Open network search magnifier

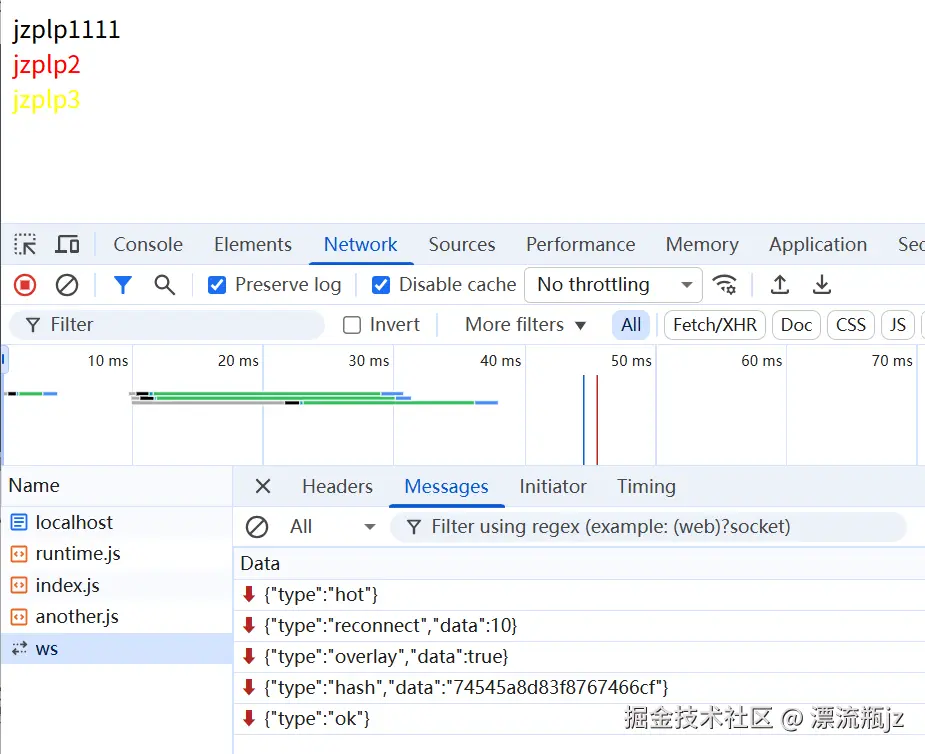coord(165,285)
